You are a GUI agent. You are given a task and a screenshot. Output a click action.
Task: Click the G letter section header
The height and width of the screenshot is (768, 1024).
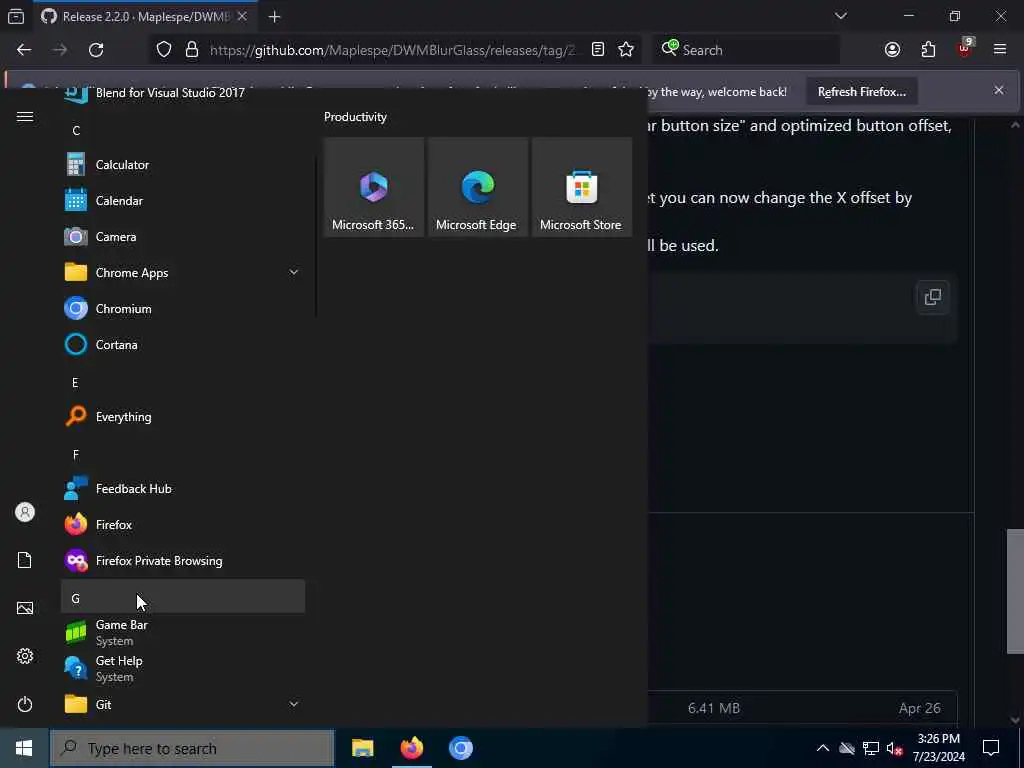(183, 598)
